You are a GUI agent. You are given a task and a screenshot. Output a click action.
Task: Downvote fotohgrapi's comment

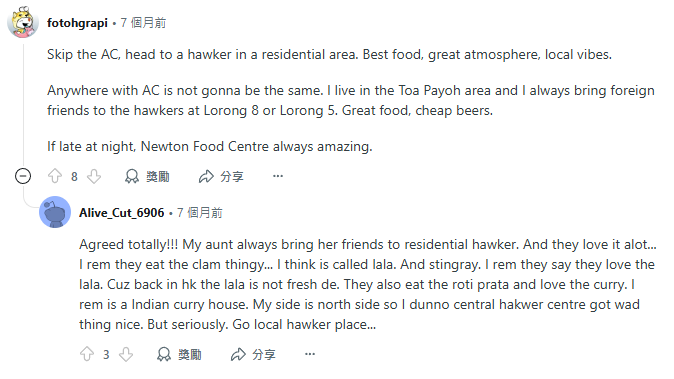tap(94, 176)
